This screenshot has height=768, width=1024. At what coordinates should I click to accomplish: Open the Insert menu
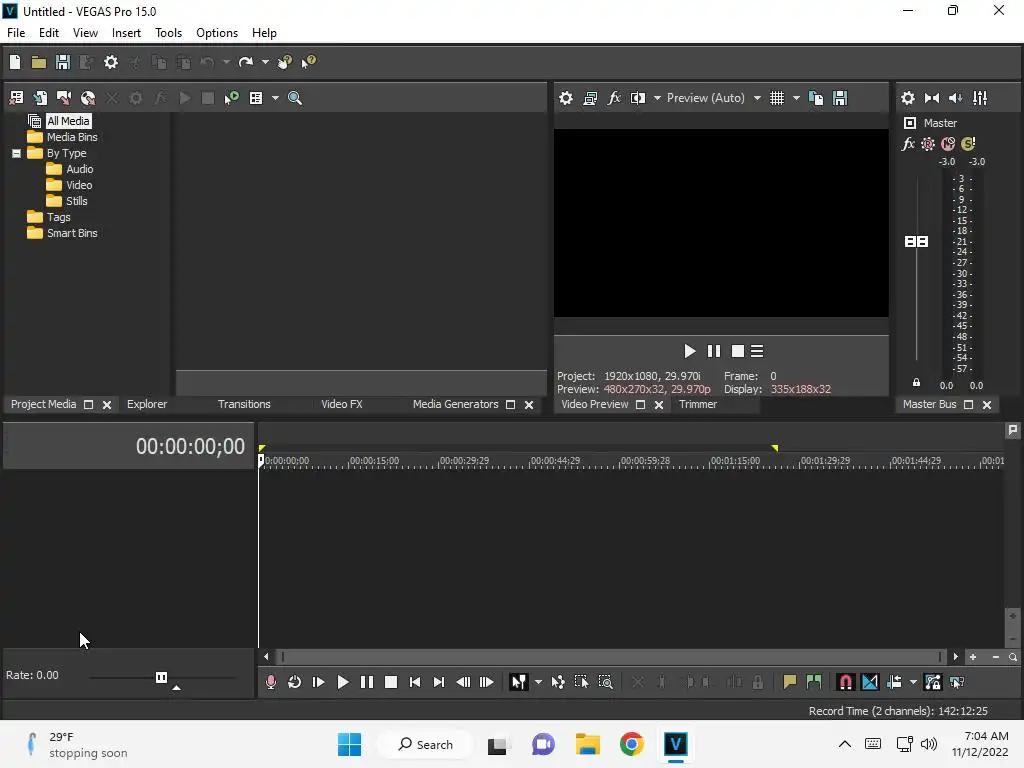pyautogui.click(x=126, y=33)
